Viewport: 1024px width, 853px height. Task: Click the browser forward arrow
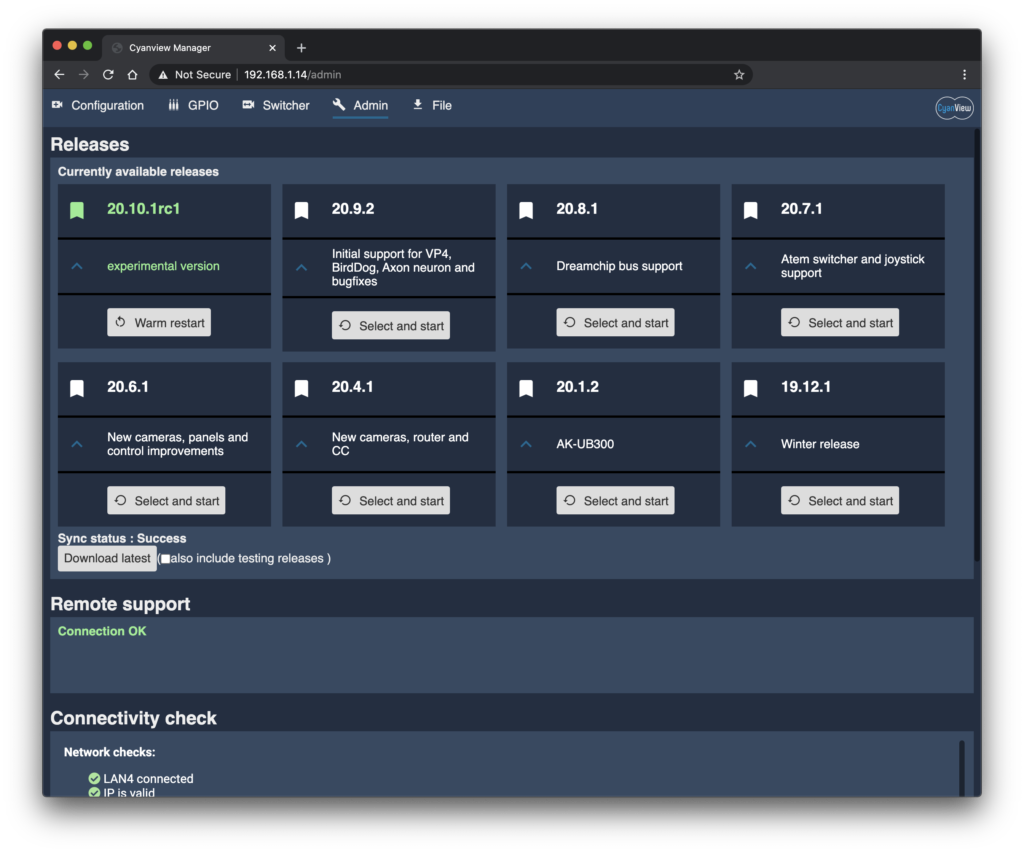pyautogui.click(x=84, y=74)
